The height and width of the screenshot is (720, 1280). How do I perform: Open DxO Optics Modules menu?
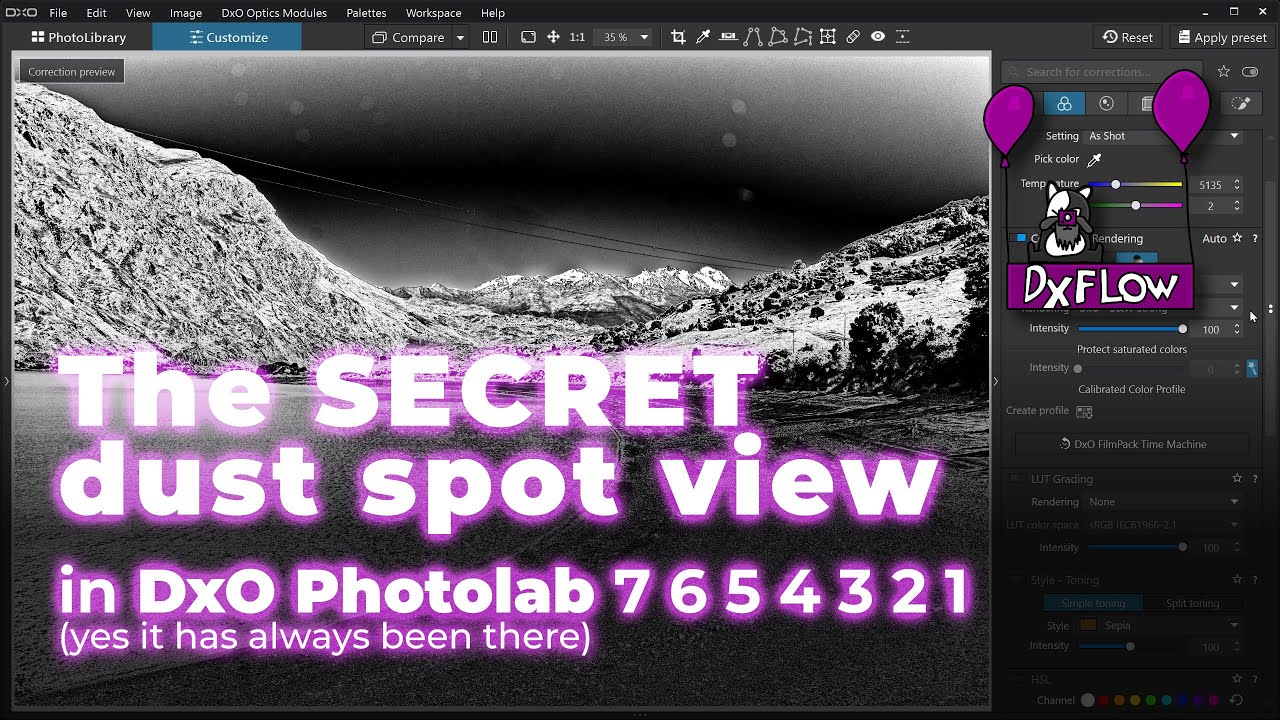point(274,13)
